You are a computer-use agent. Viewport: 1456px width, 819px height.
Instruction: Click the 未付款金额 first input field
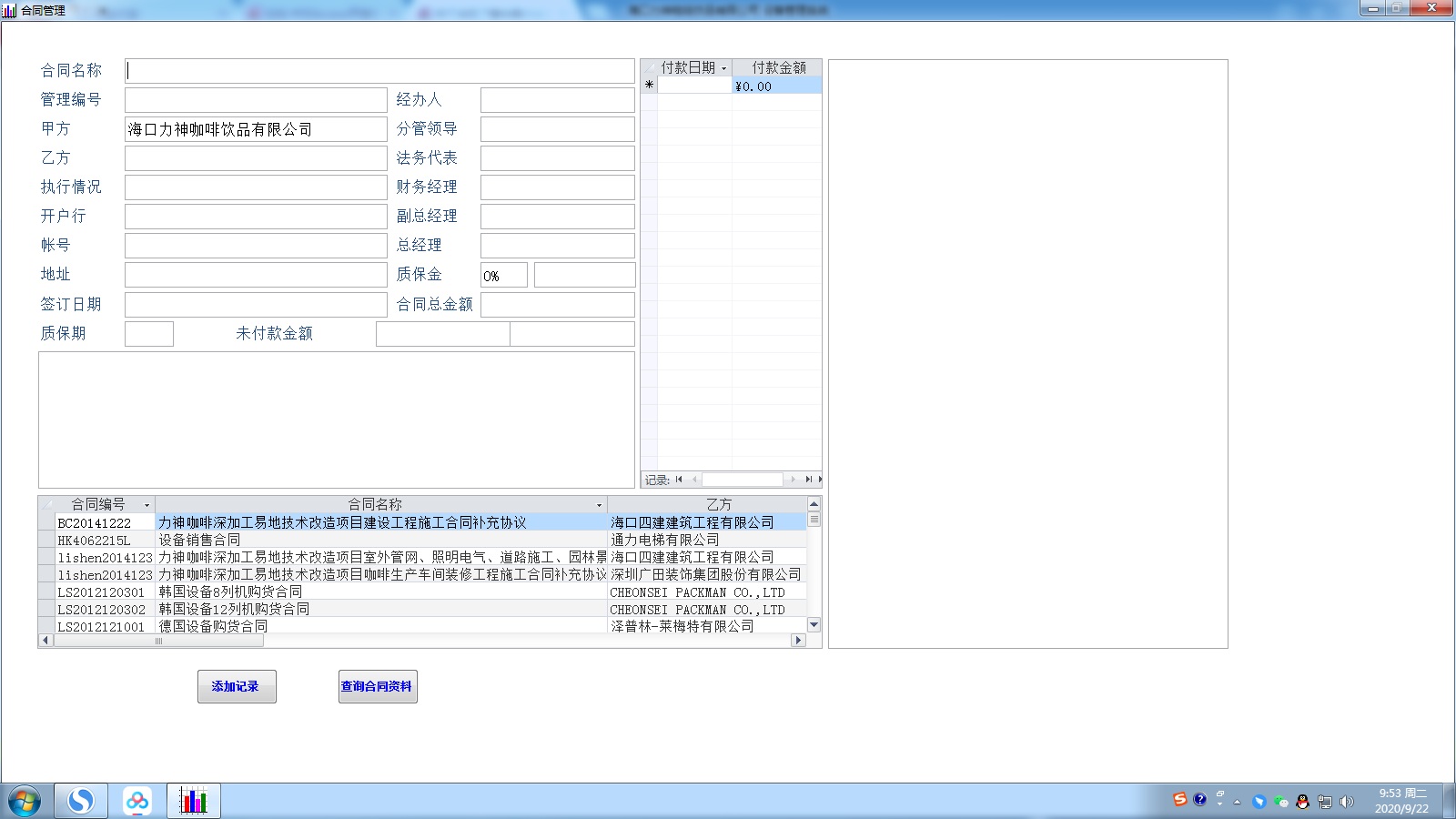point(443,334)
